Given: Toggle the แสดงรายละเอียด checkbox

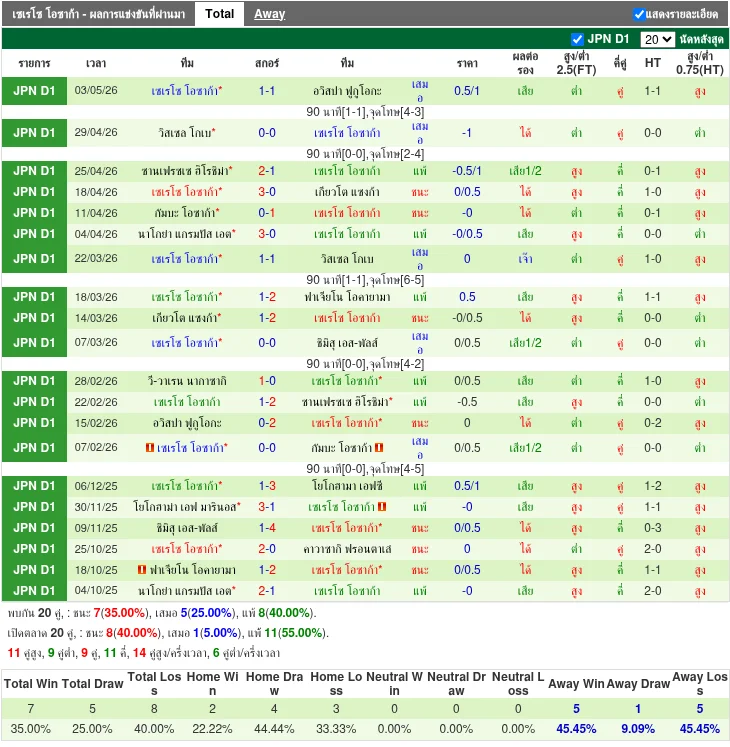Looking at the screenshot, I should pos(639,14).
